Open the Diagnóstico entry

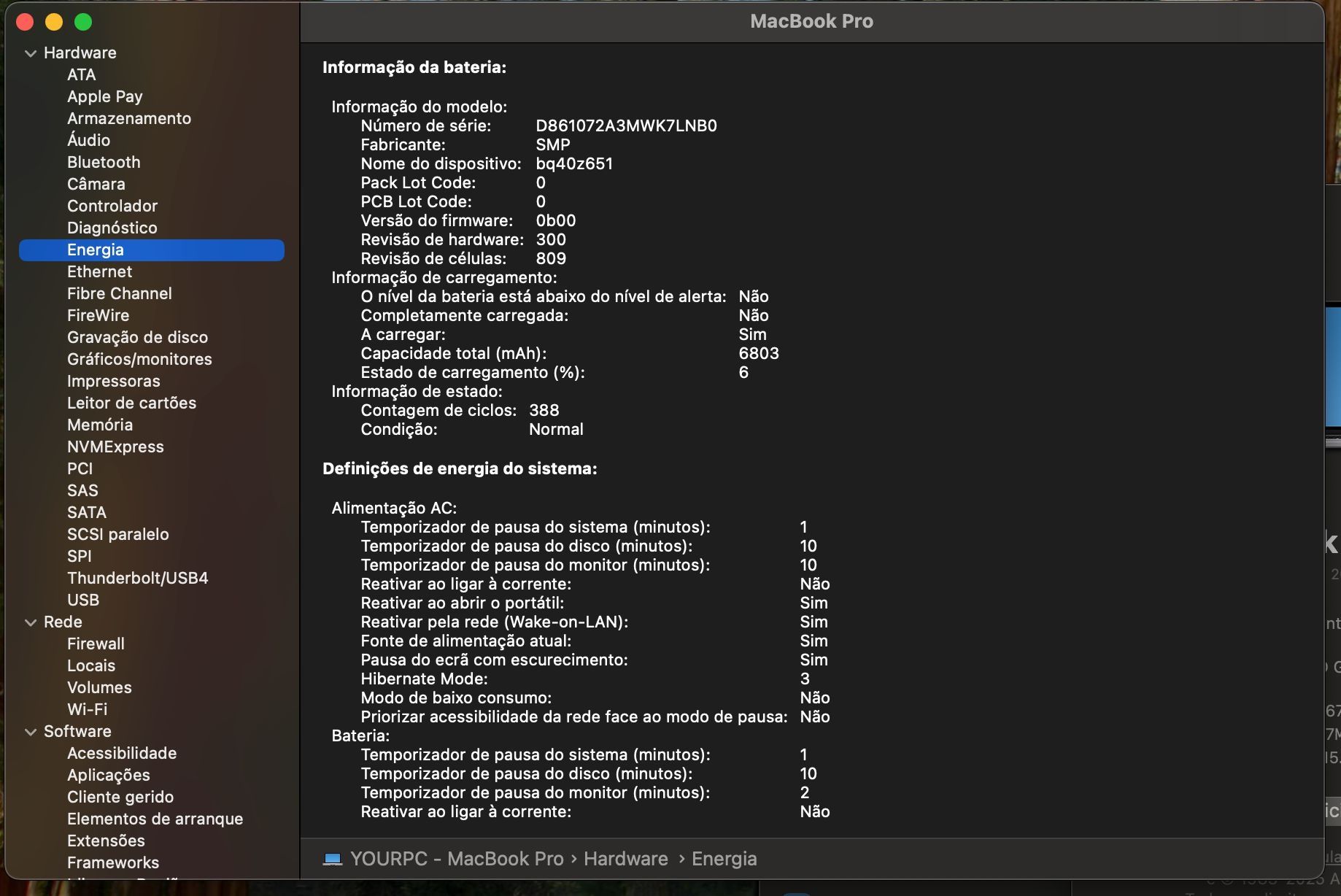pyautogui.click(x=112, y=228)
